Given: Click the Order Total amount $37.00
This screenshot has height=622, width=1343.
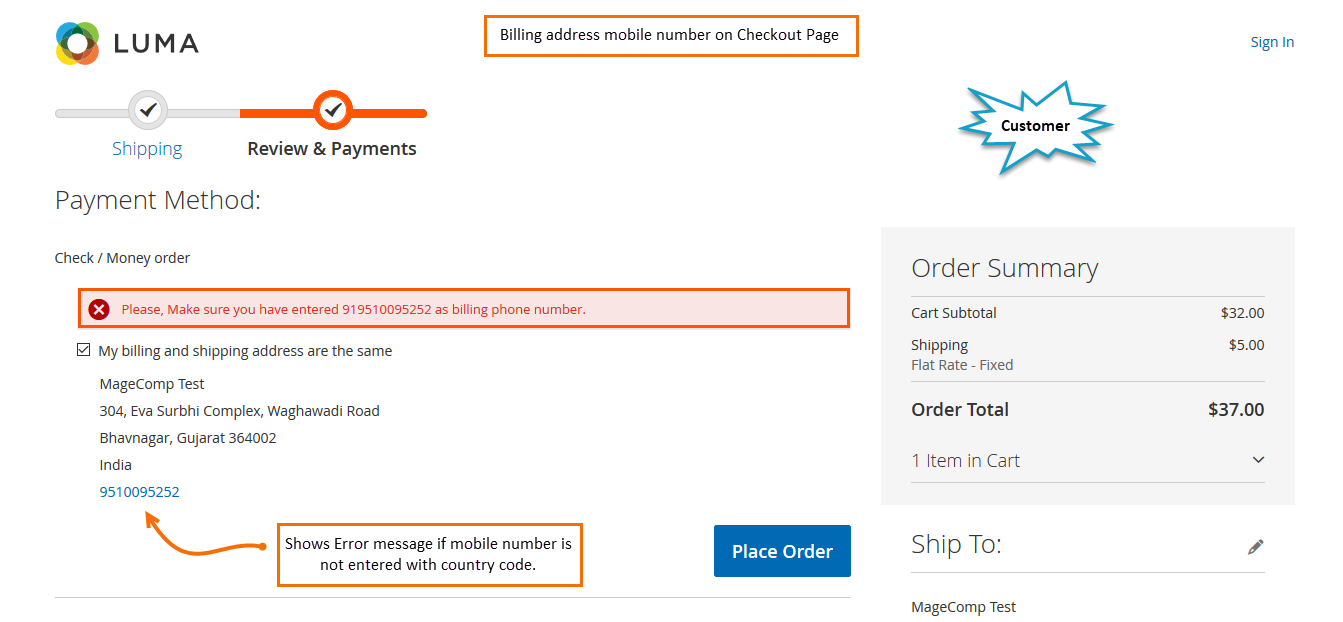Looking at the screenshot, I should (x=1236, y=409).
